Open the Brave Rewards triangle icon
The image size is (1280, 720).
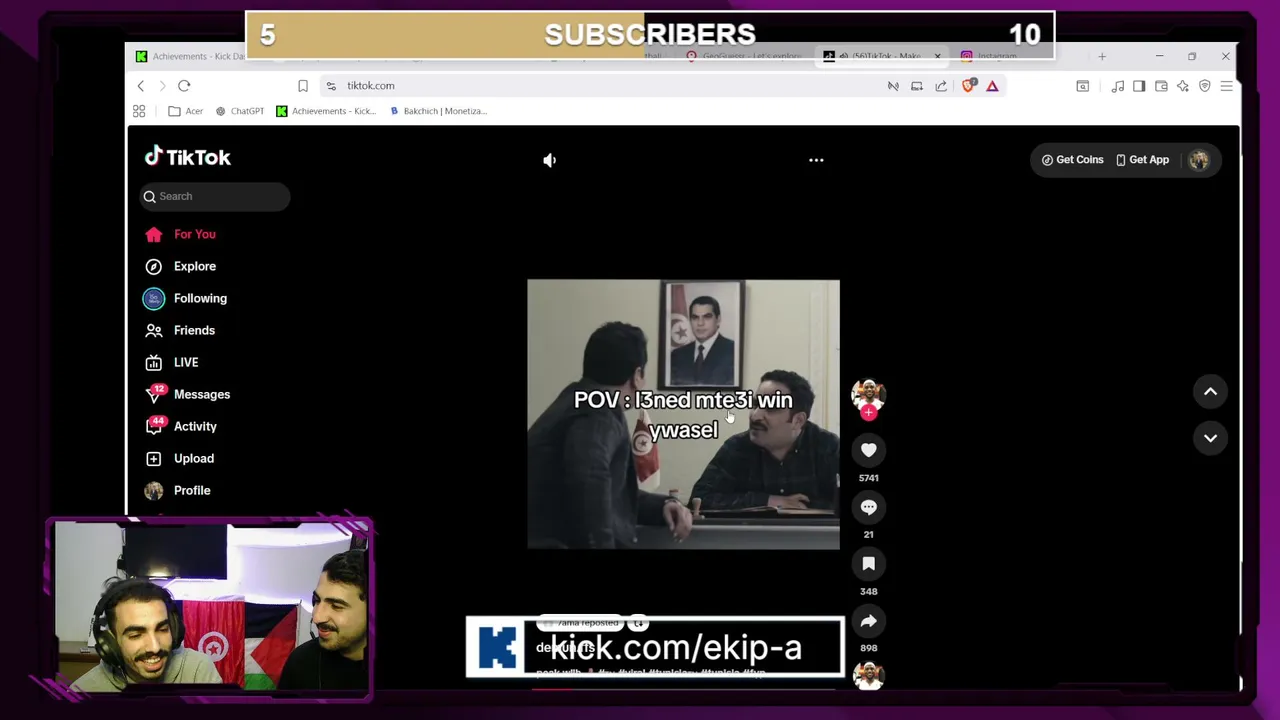[992, 86]
